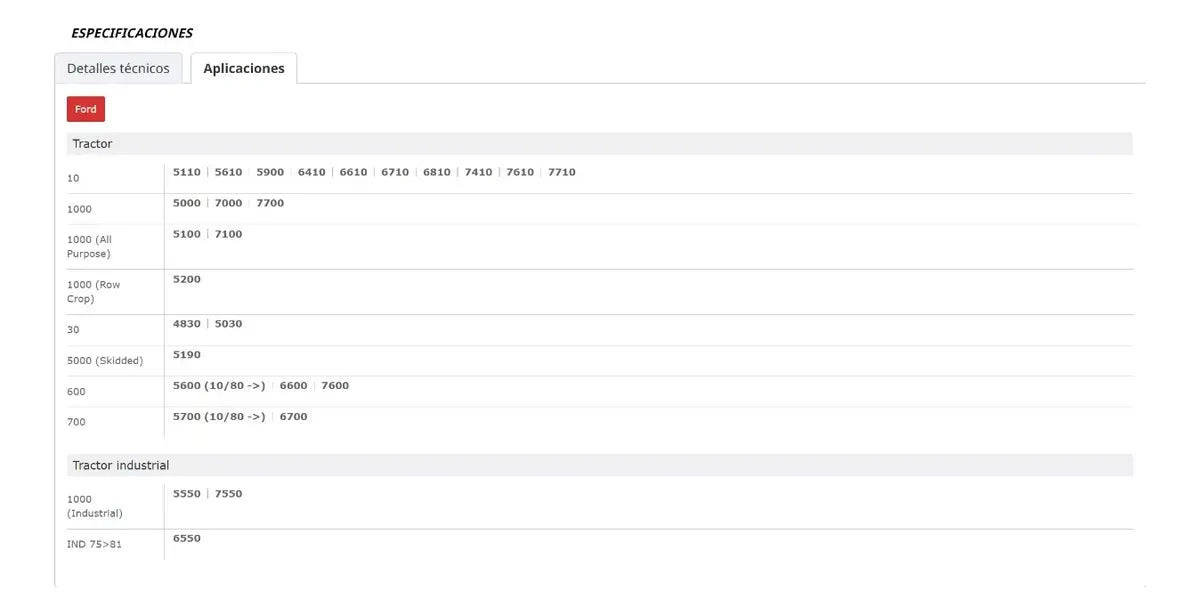The image size is (1200, 615).
Task: Click model 5200 under Row Crop
Action: pos(187,279)
